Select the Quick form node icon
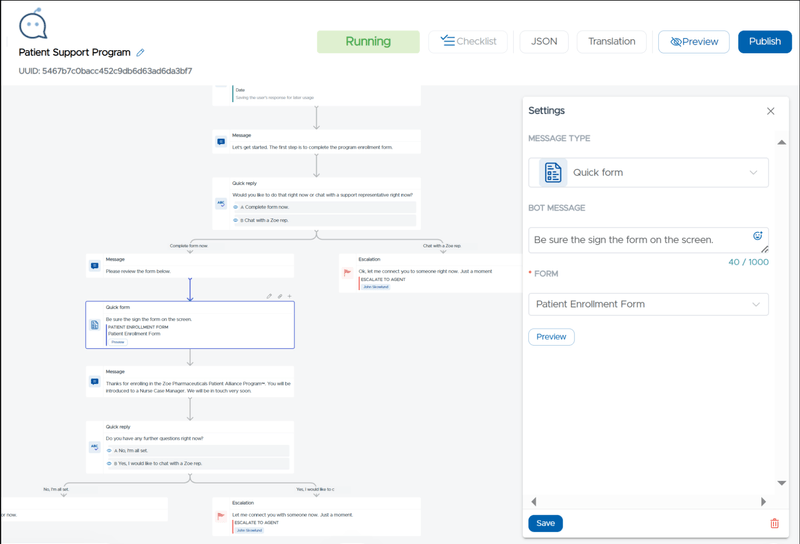Screen dimensions: 800x544 tap(94, 325)
